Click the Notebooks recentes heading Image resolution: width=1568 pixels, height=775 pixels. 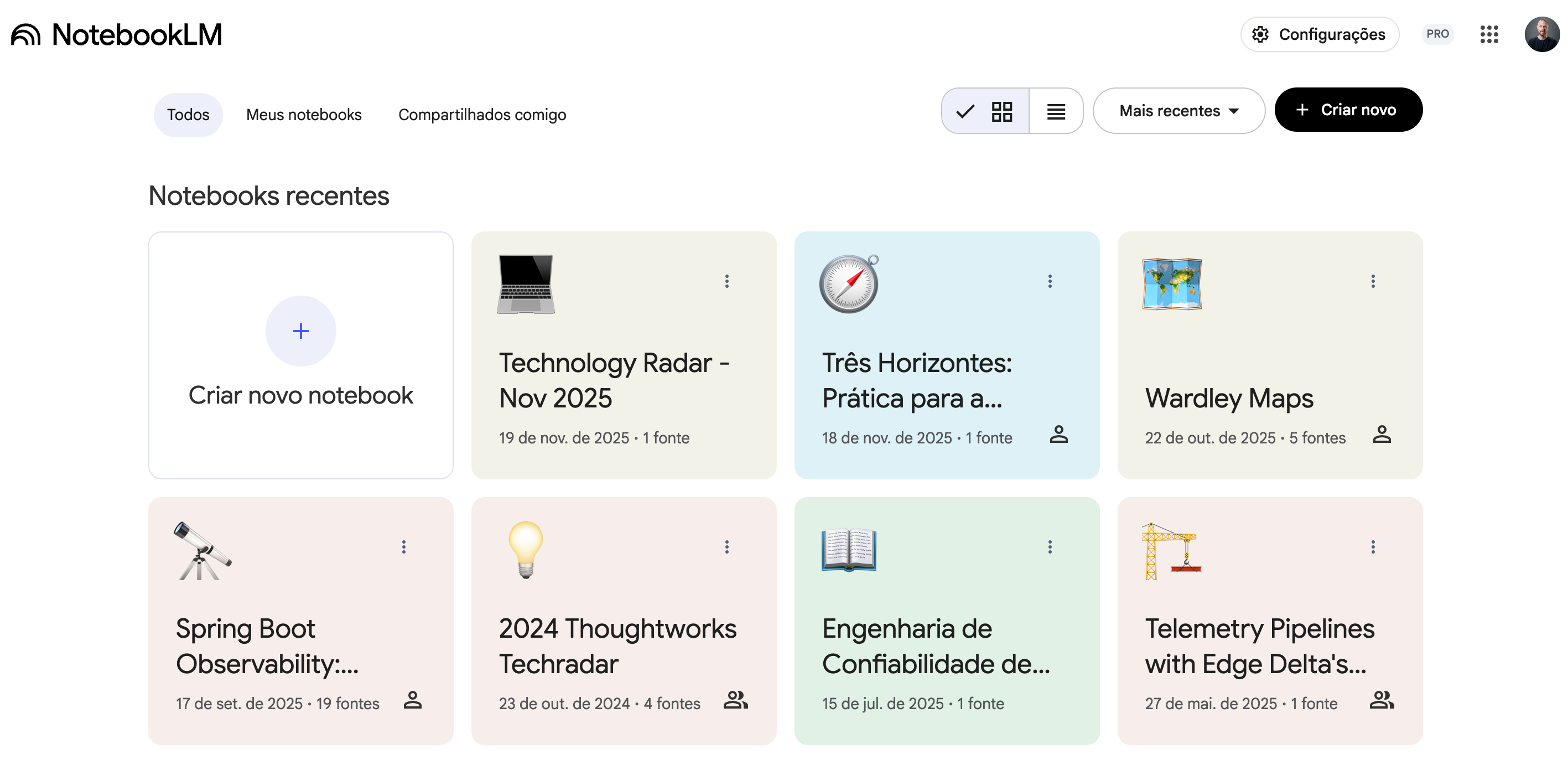(x=268, y=196)
